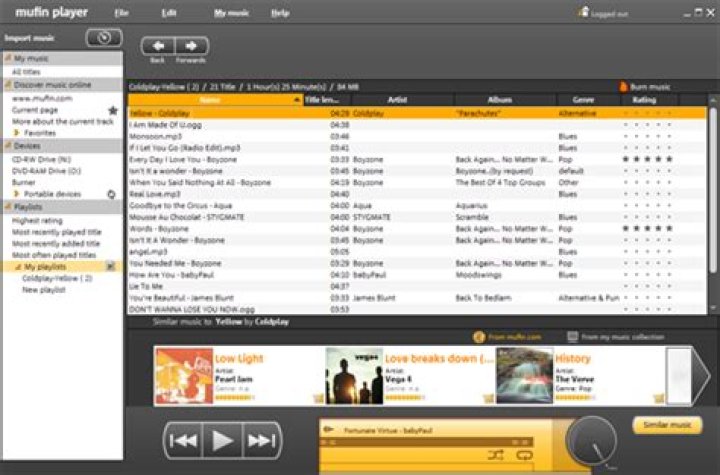Image resolution: width=720 pixels, height=475 pixels.
Task: Click the Love breaks down album thumbnail
Action: pos(354,376)
